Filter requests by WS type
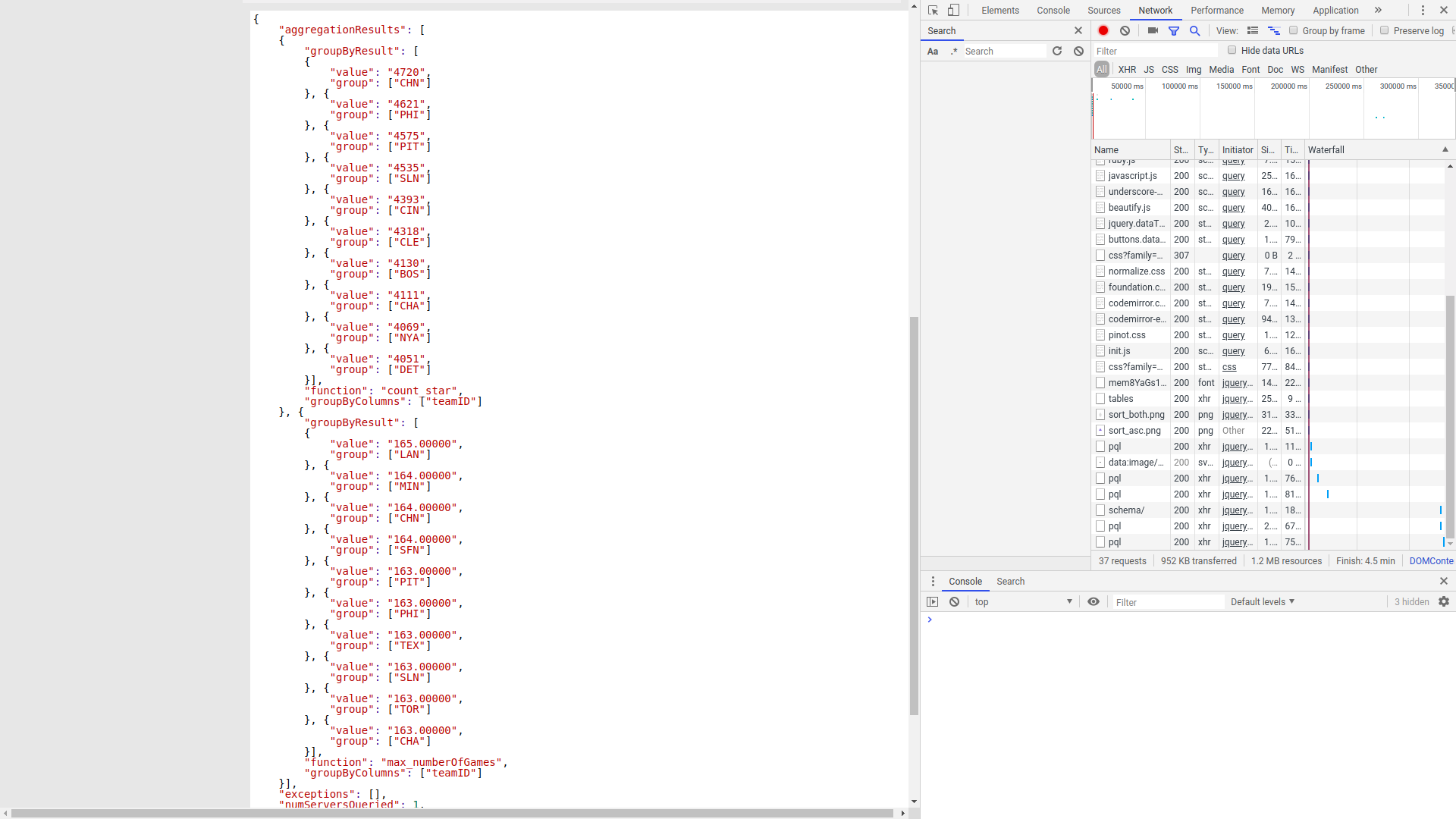Viewport: 1456px width, 819px height. pyautogui.click(x=1298, y=70)
